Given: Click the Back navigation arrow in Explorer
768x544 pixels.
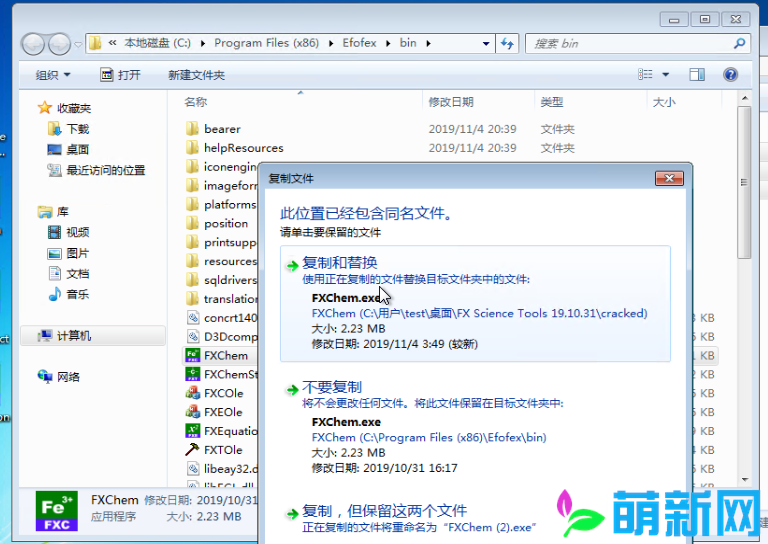Looking at the screenshot, I should point(33,44).
